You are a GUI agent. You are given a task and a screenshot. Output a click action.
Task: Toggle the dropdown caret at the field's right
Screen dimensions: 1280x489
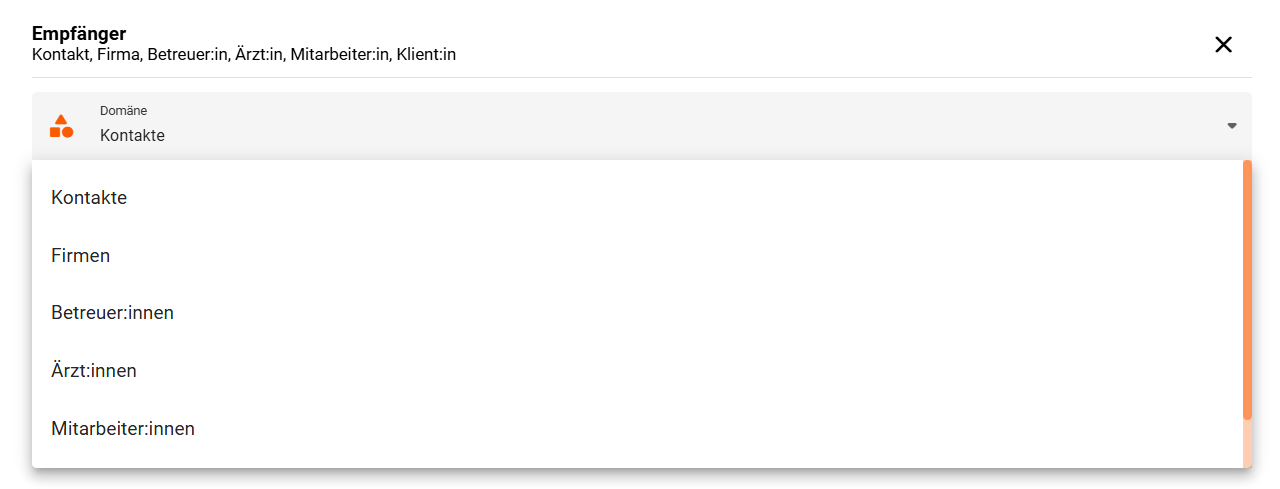[x=1232, y=126]
